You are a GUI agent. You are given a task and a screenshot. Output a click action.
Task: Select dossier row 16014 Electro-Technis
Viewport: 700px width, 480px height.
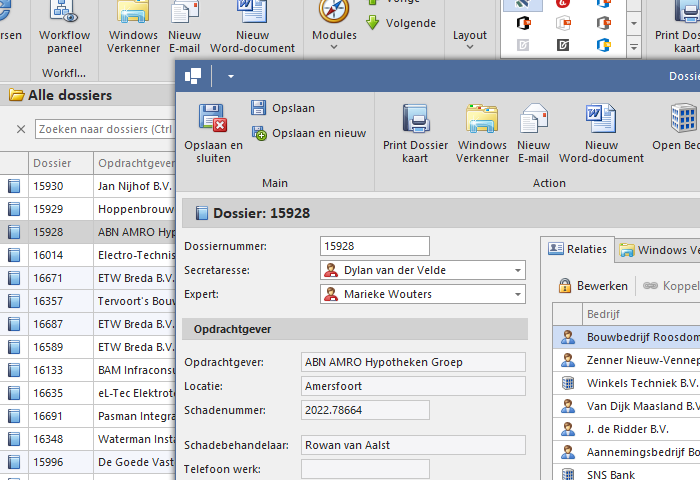point(88,255)
